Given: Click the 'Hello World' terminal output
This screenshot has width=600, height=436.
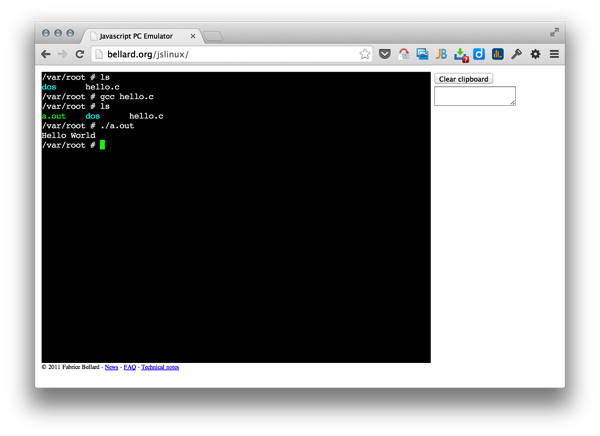Looking at the screenshot, I should (x=68, y=136).
